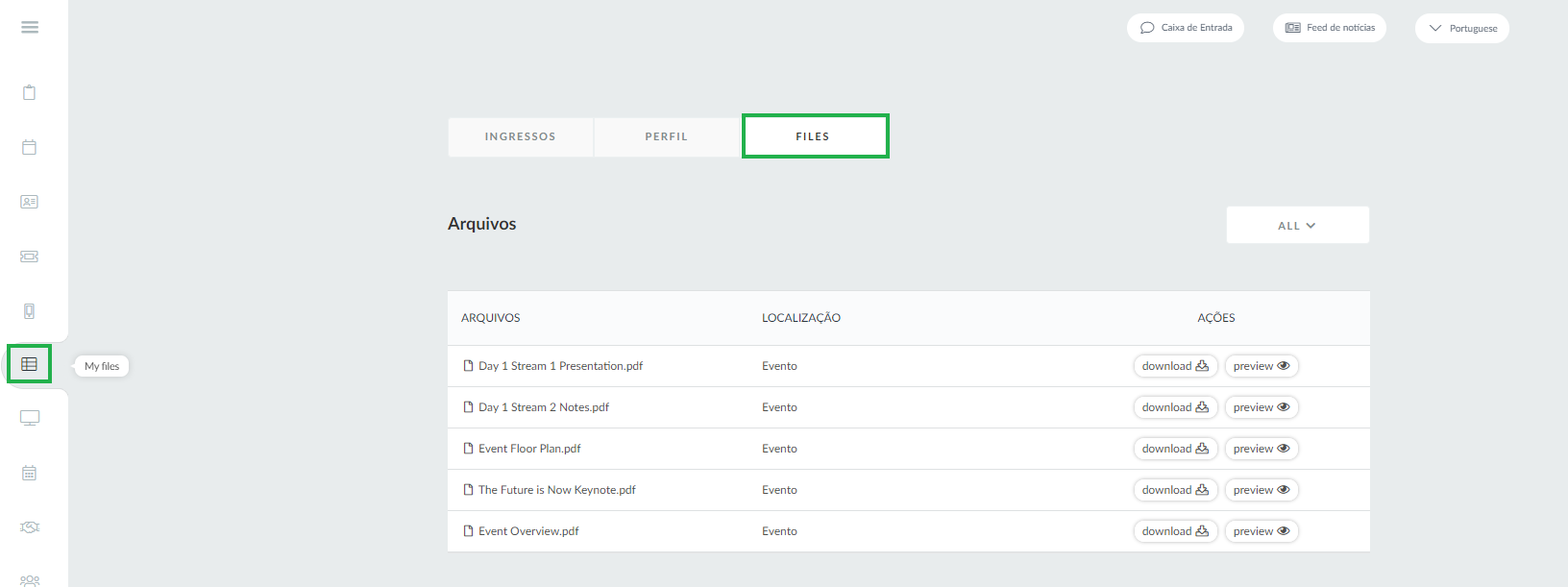Click Evento location in Event Overview.pdf row
The height and width of the screenshot is (587, 1568).
[779, 531]
